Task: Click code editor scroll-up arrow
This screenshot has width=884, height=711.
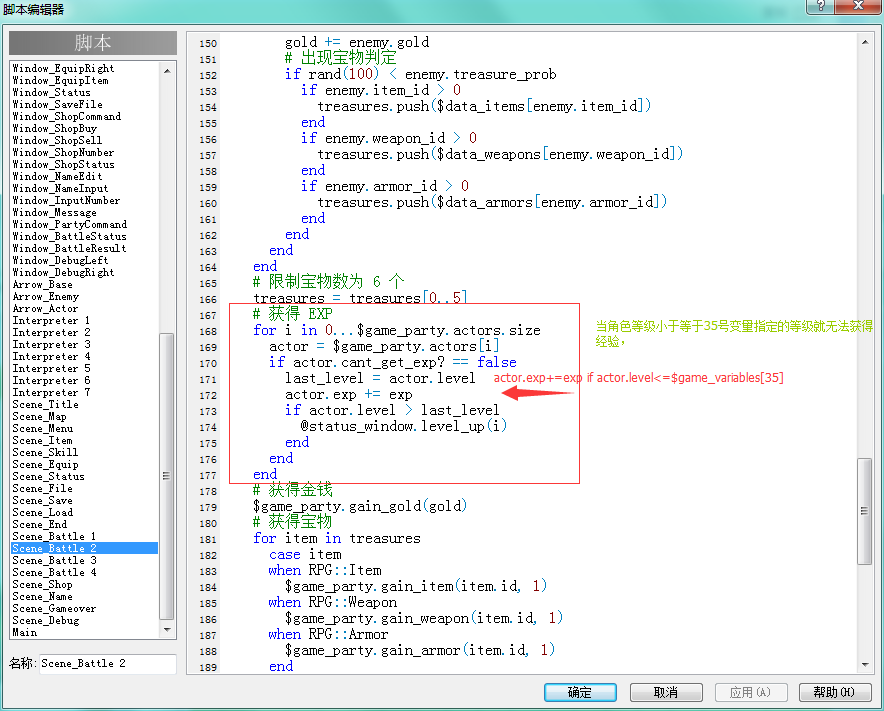Action: [x=865, y=42]
